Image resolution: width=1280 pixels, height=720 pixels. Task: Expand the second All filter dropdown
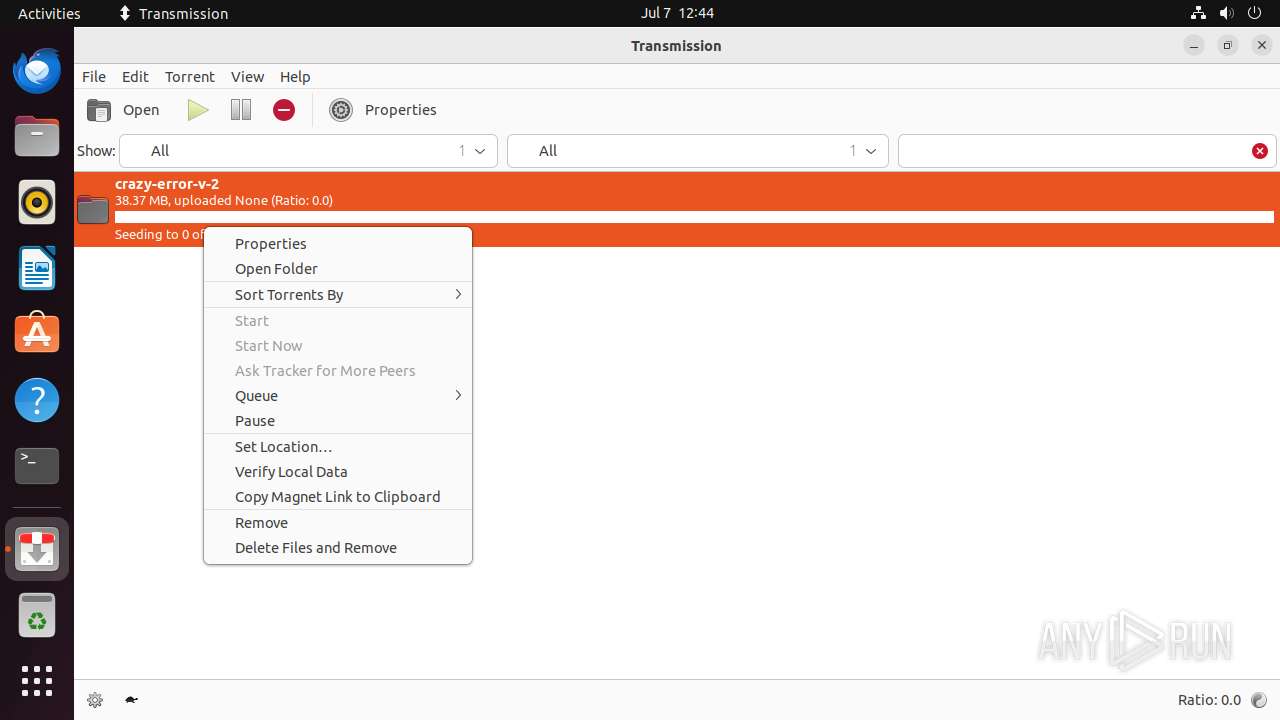tap(698, 151)
